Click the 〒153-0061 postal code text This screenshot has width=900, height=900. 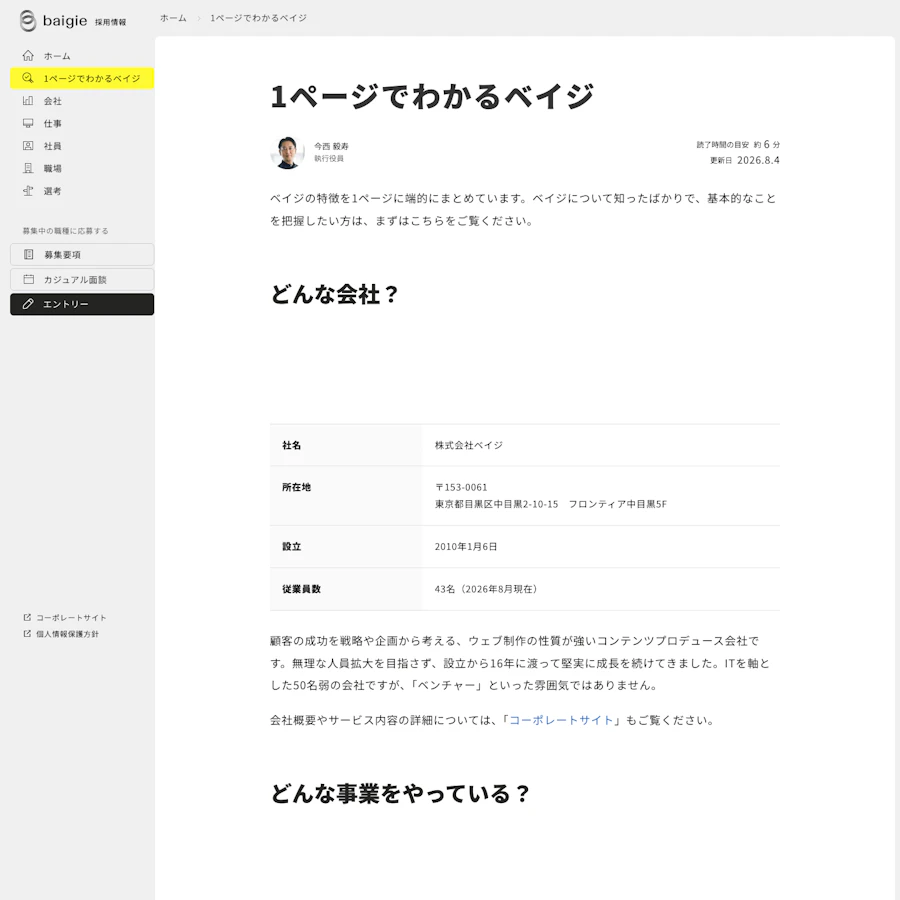coord(461,487)
